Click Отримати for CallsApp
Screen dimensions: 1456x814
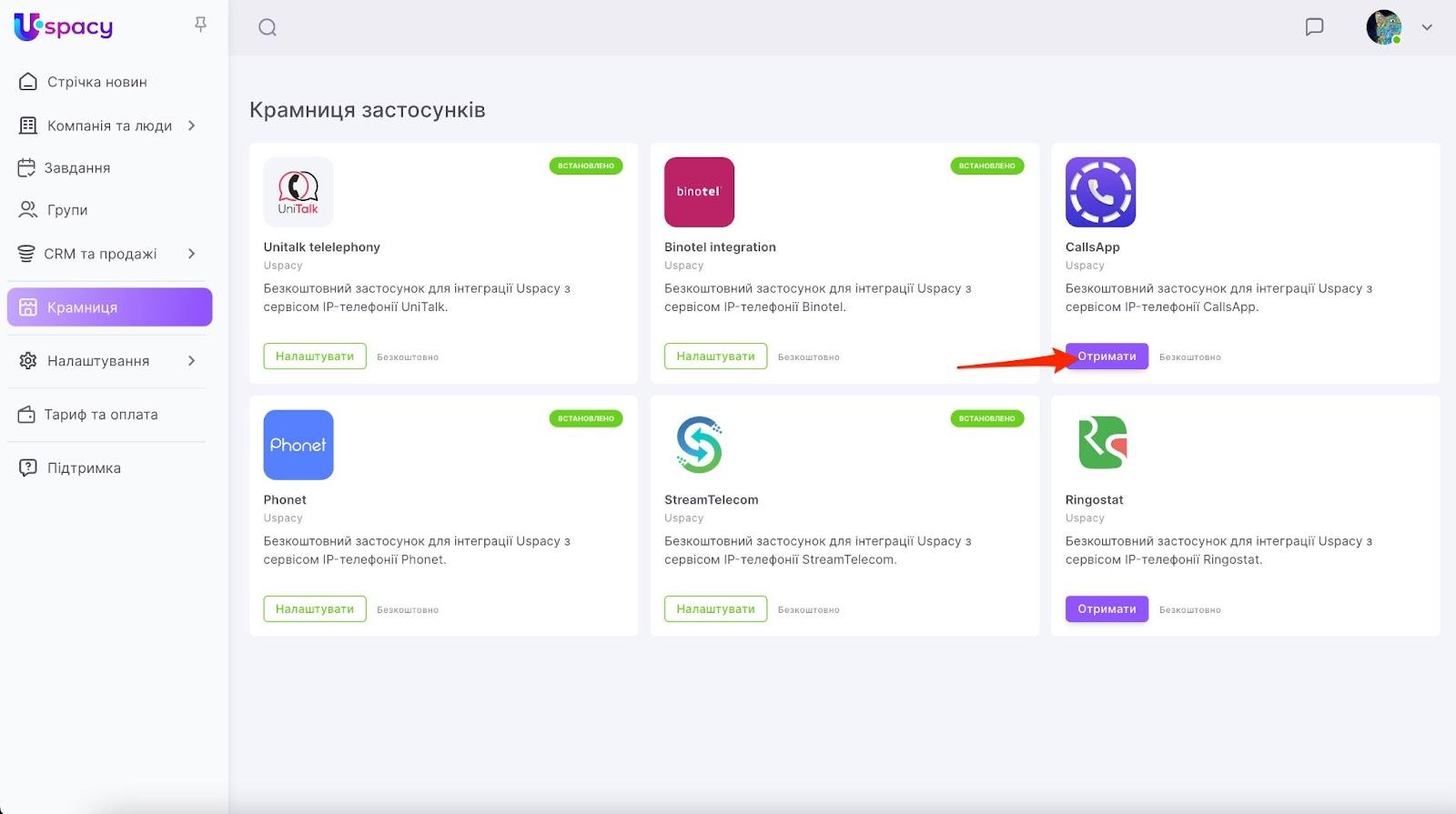click(x=1107, y=357)
